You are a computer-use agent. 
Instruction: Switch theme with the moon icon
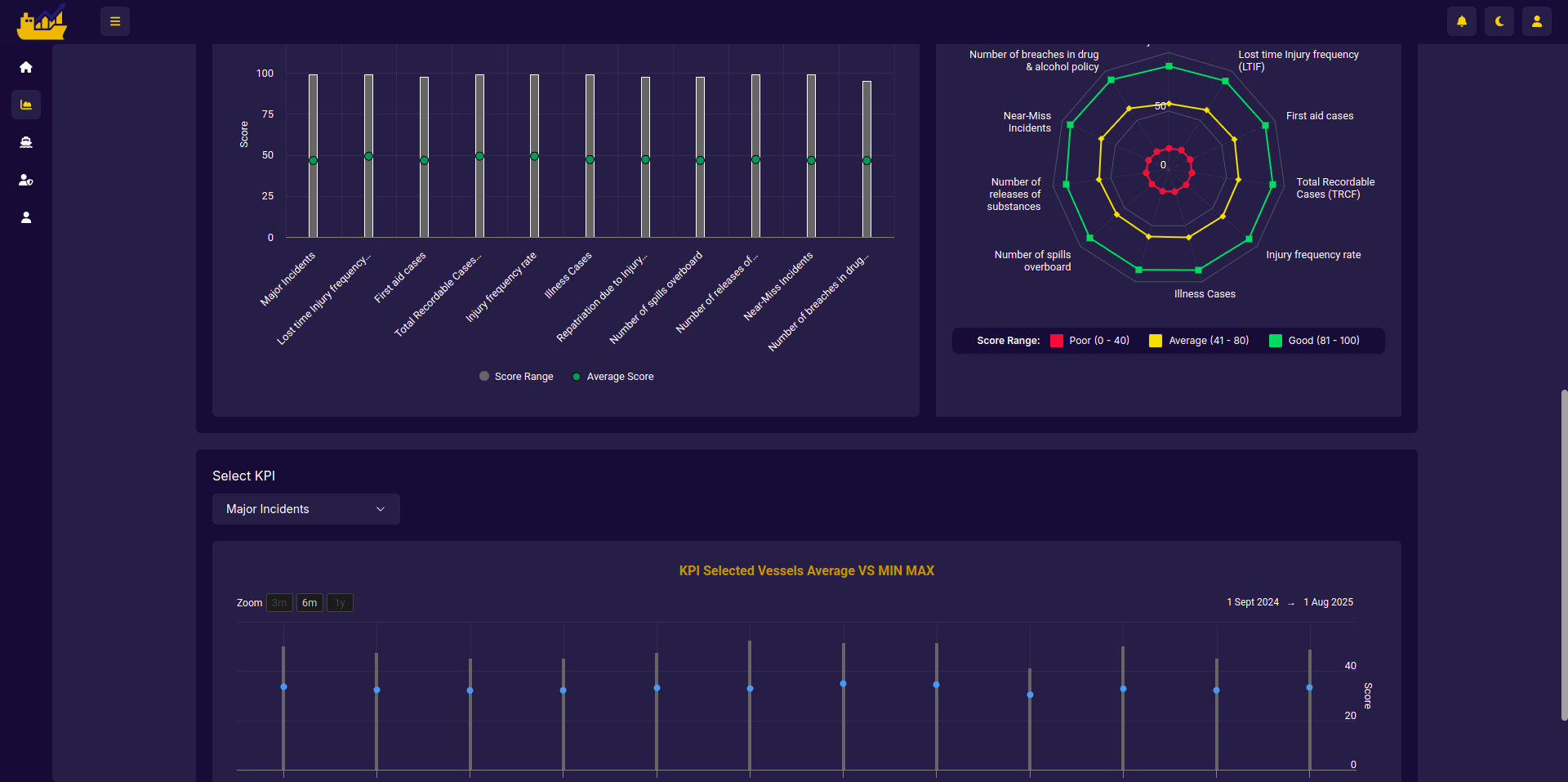click(x=1499, y=21)
